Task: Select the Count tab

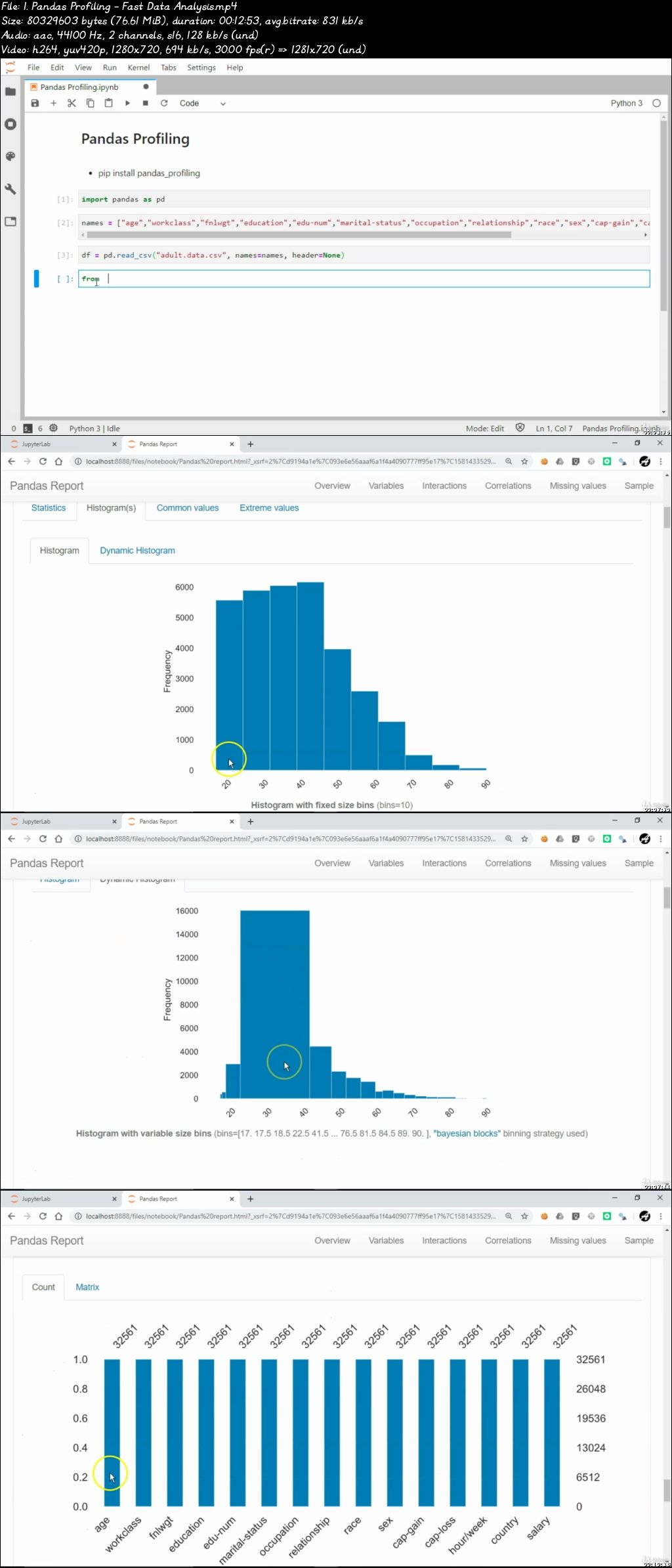Action: [x=43, y=1287]
